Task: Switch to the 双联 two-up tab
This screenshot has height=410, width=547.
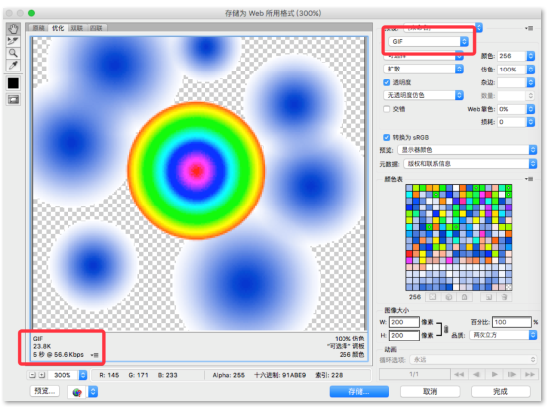Action: point(77,28)
